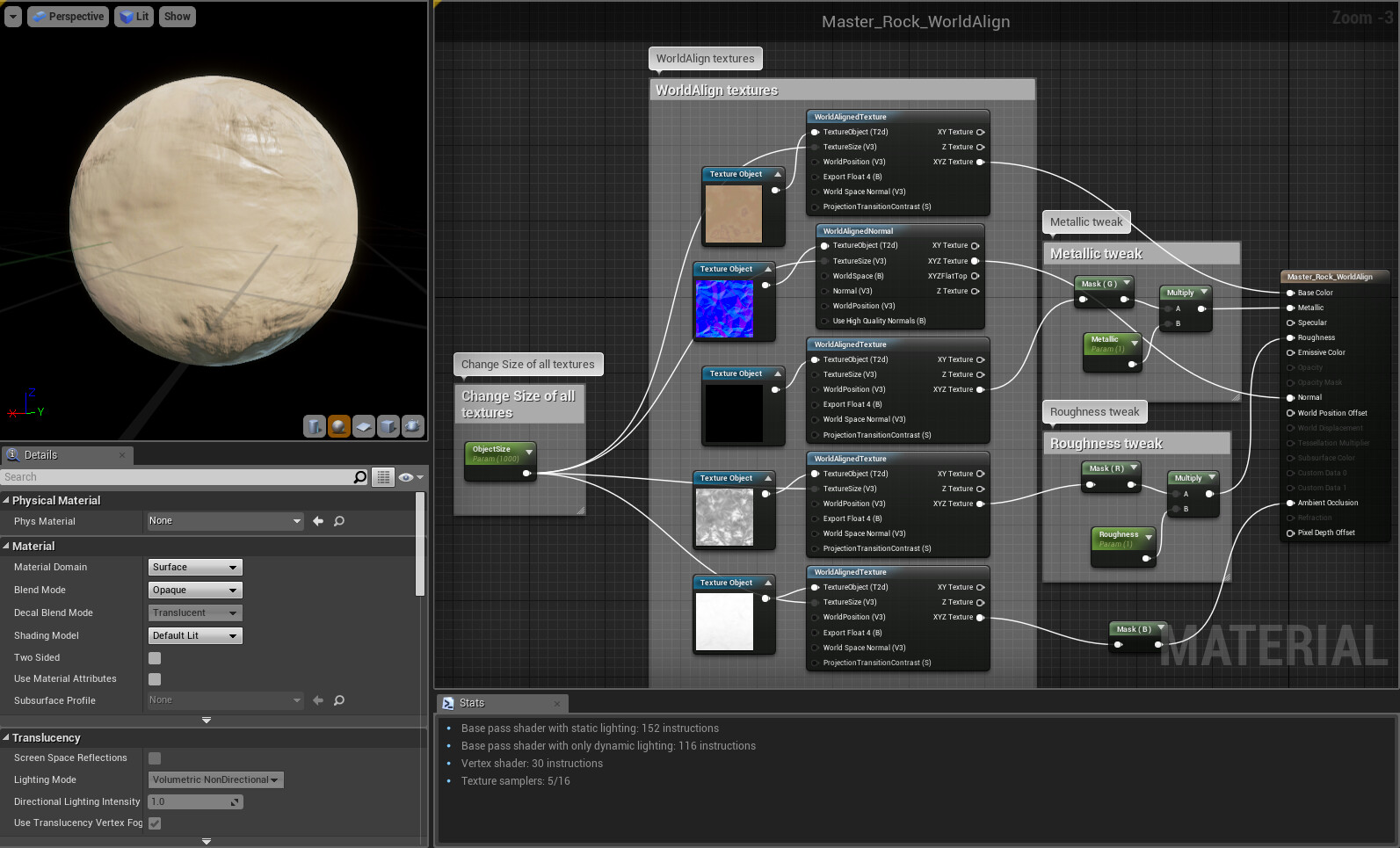Select the Stats tab
The image size is (1400, 848).
471,703
